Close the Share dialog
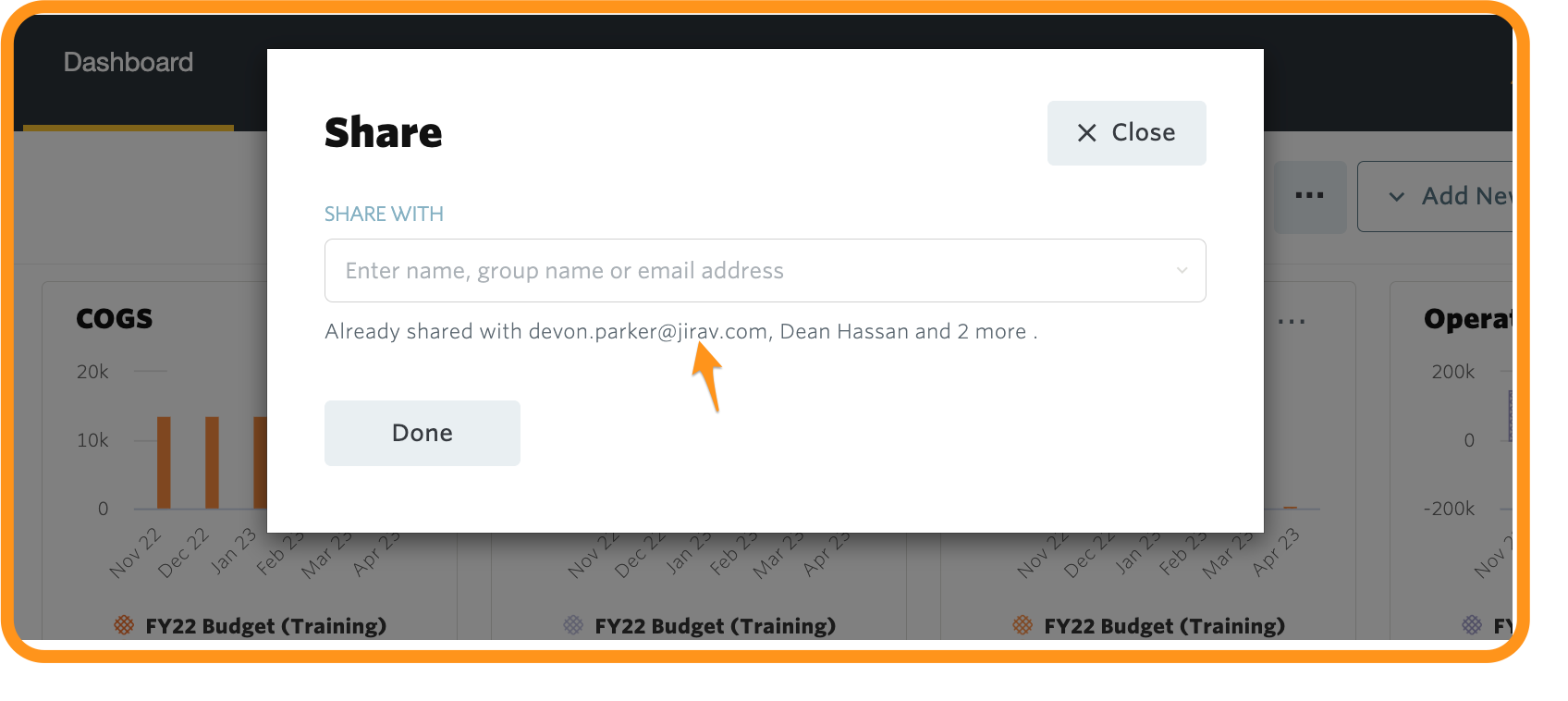 click(x=1126, y=133)
